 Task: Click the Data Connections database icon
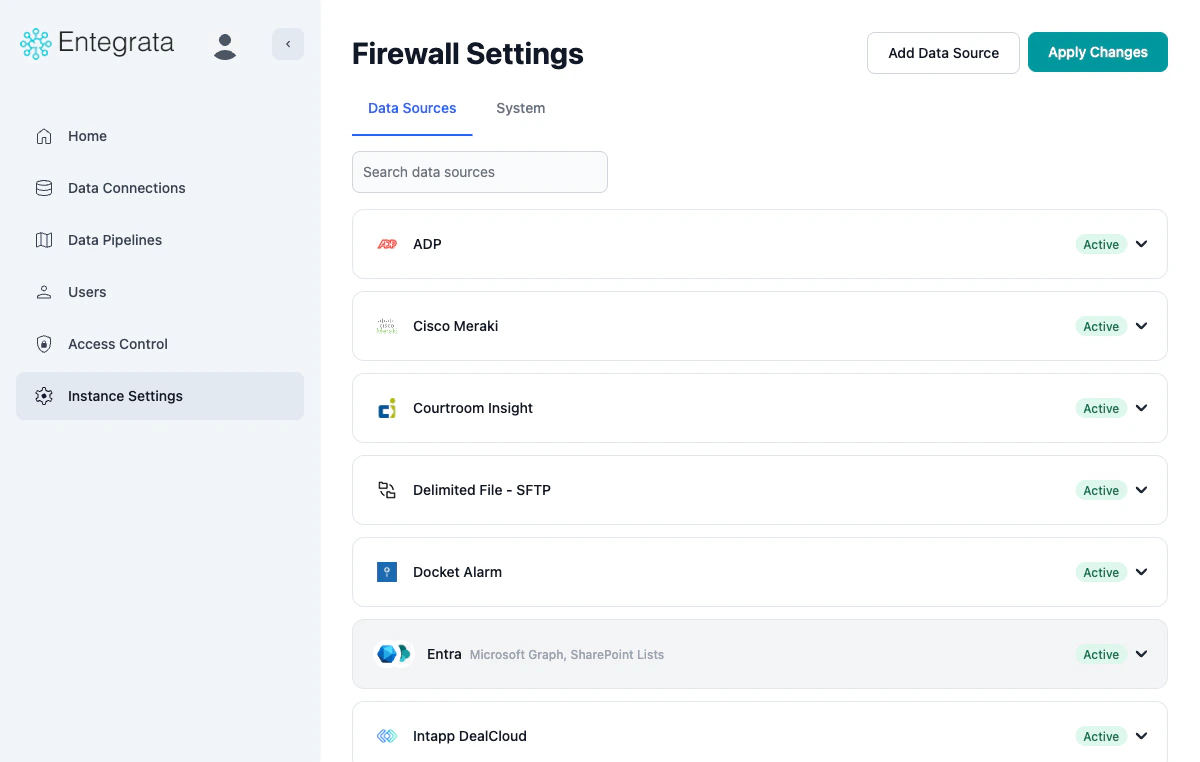coord(43,188)
